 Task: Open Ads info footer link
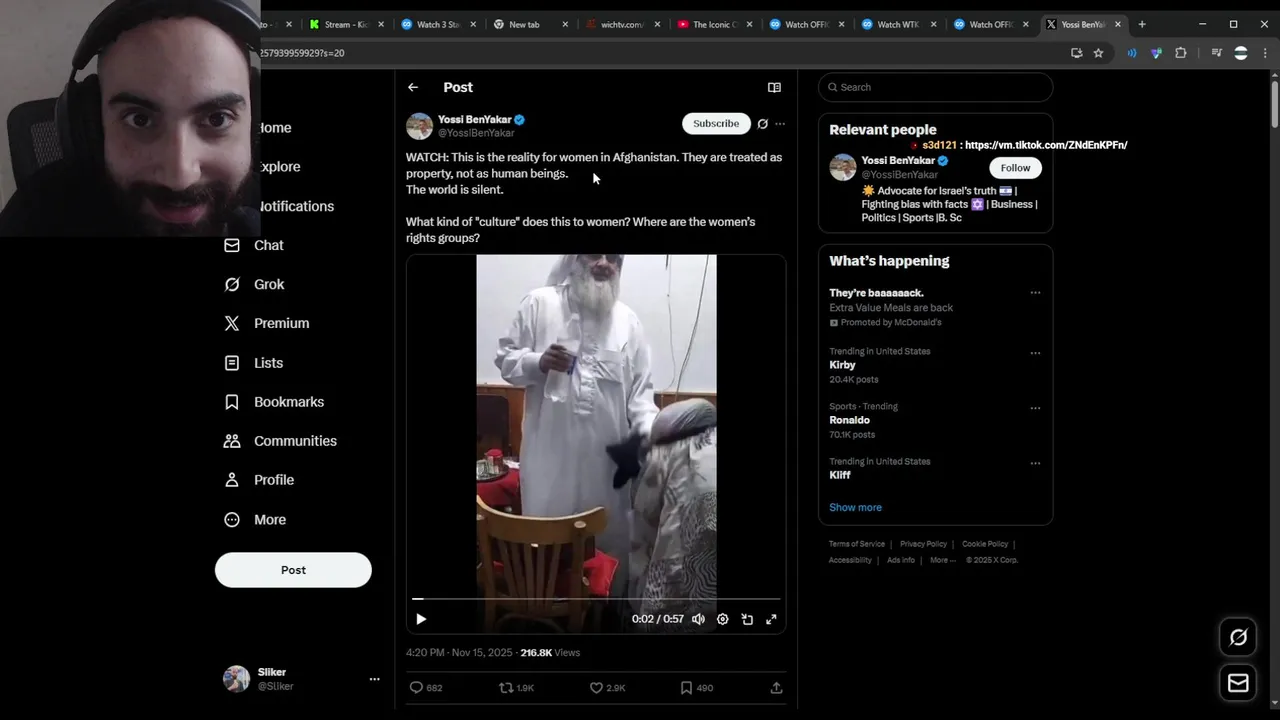901,560
